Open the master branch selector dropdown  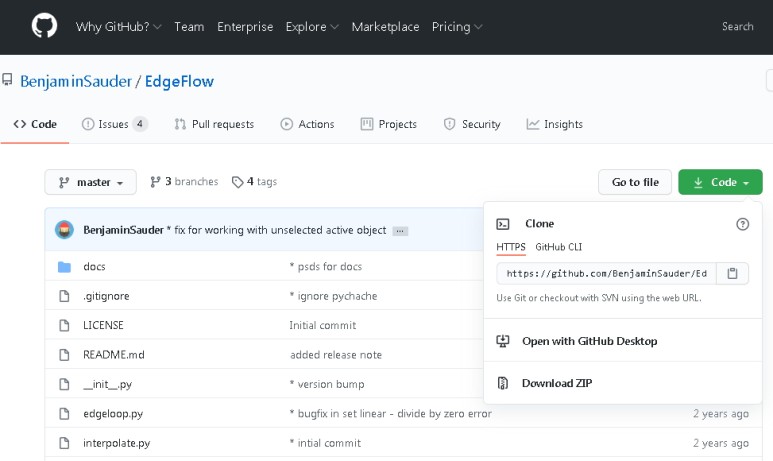coord(91,182)
